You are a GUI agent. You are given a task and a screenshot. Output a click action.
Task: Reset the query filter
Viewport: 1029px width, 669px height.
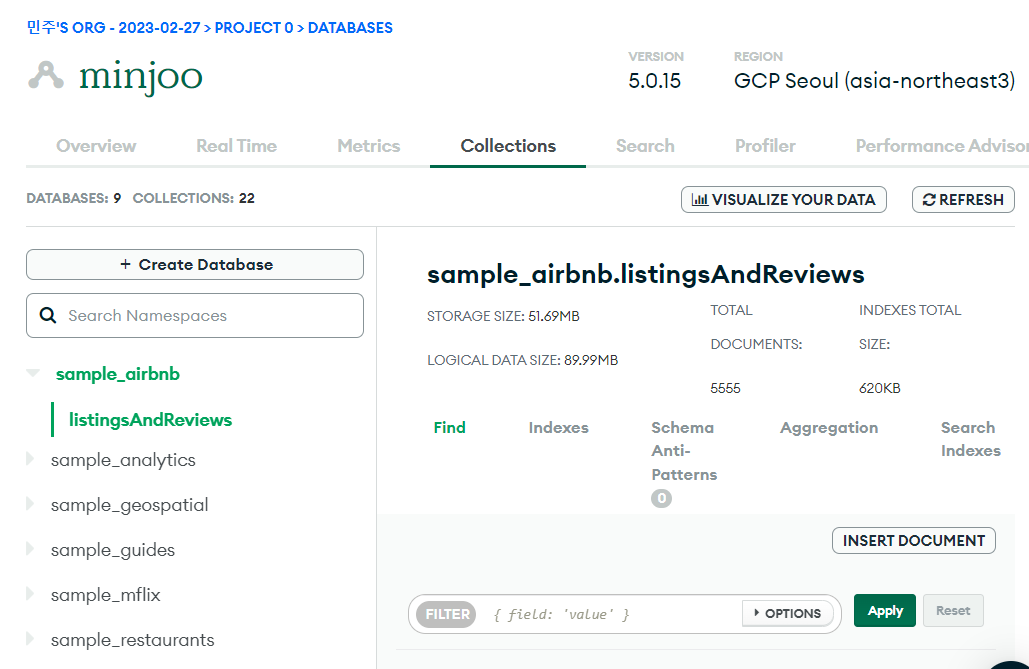click(x=953, y=611)
